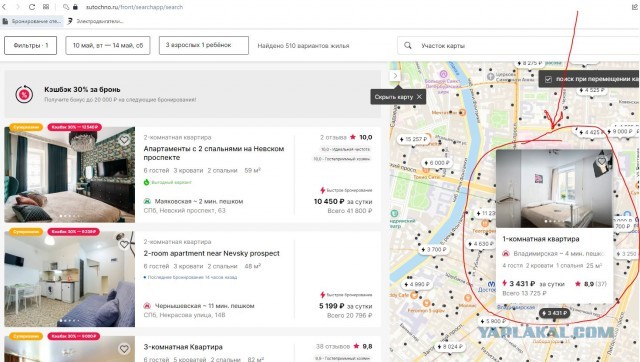Select the '4 525 ₽' map price marker

click(591, 90)
